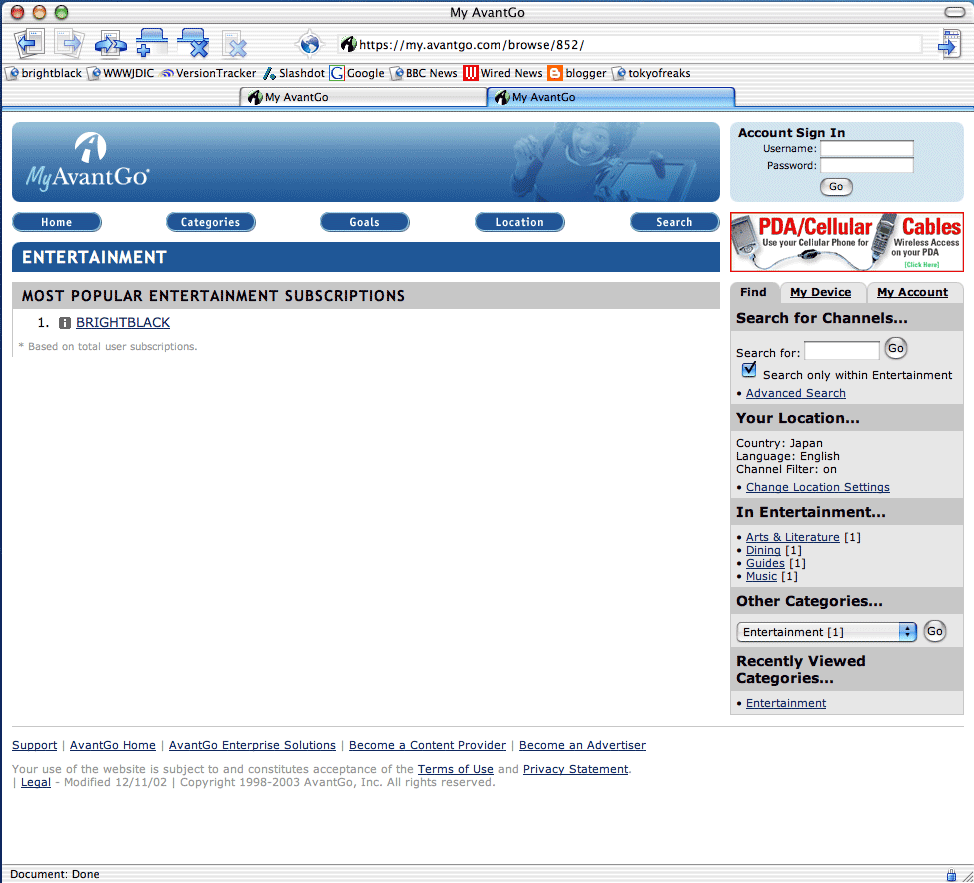The height and width of the screenshot is (883, 974).
Task: Click Go button under Account Sign In
Action: [x=836, y=187]
